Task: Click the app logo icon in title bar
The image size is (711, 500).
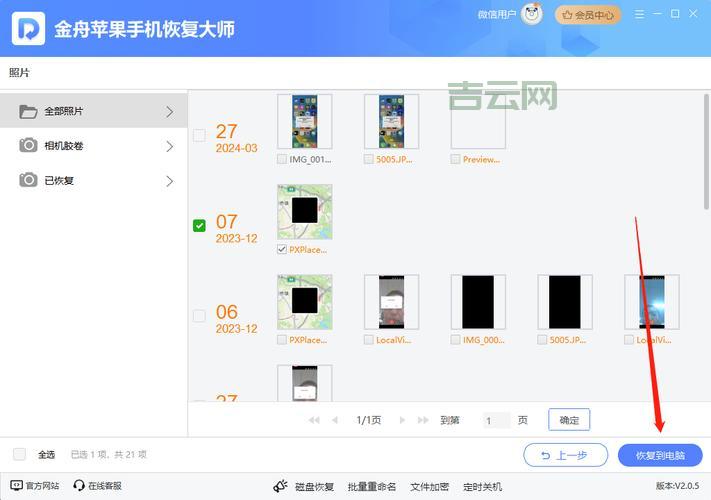Action: coord(28,29)
